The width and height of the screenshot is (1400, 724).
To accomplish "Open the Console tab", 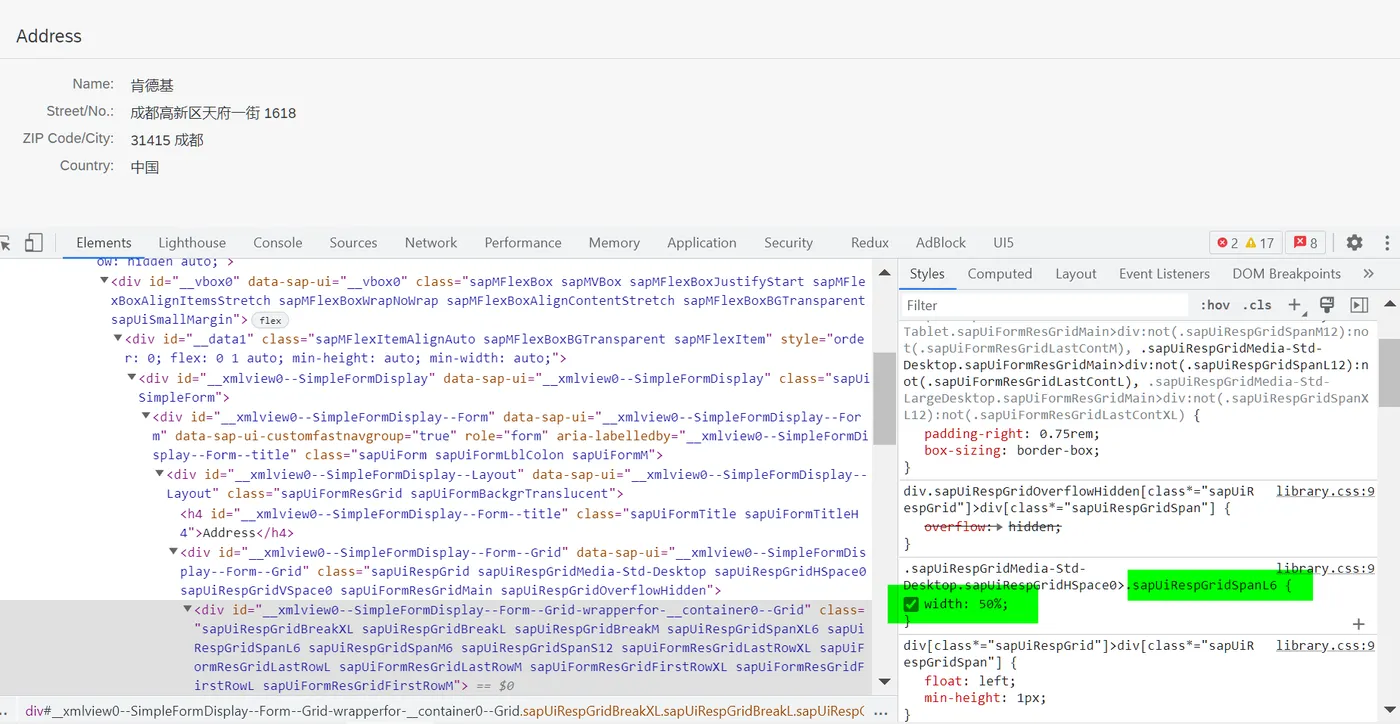I will pyautogui.click(x=278, y=243).
